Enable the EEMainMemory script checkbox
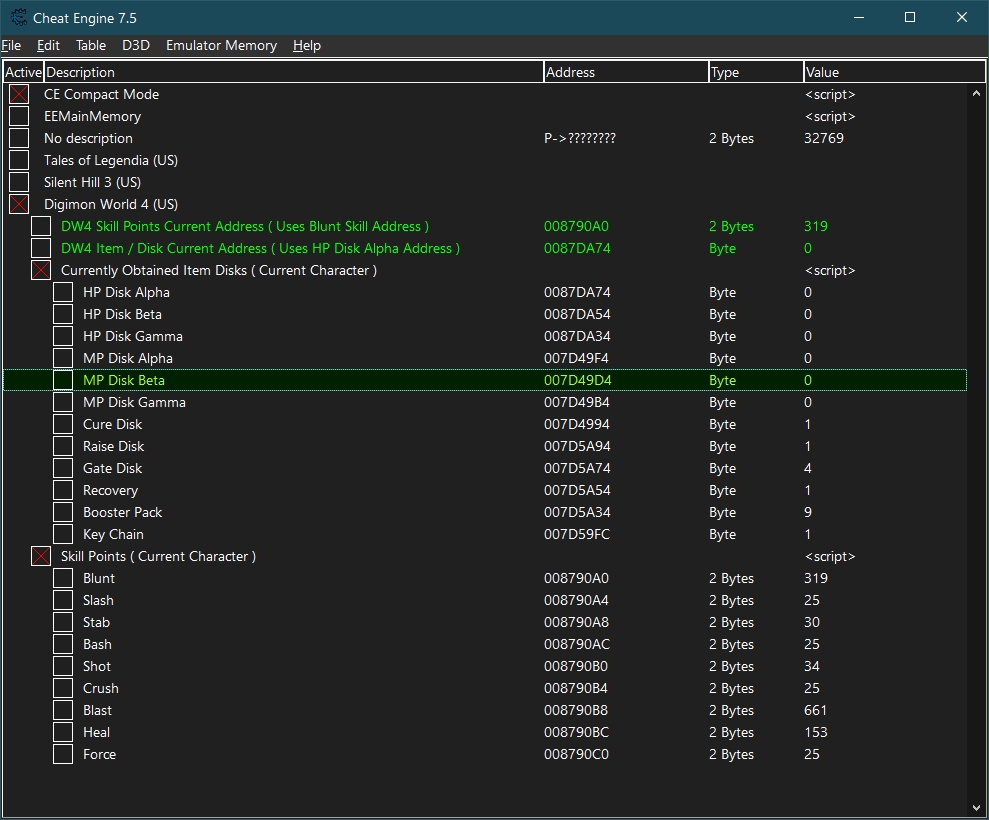989x820 pixels. click(19, 116)
